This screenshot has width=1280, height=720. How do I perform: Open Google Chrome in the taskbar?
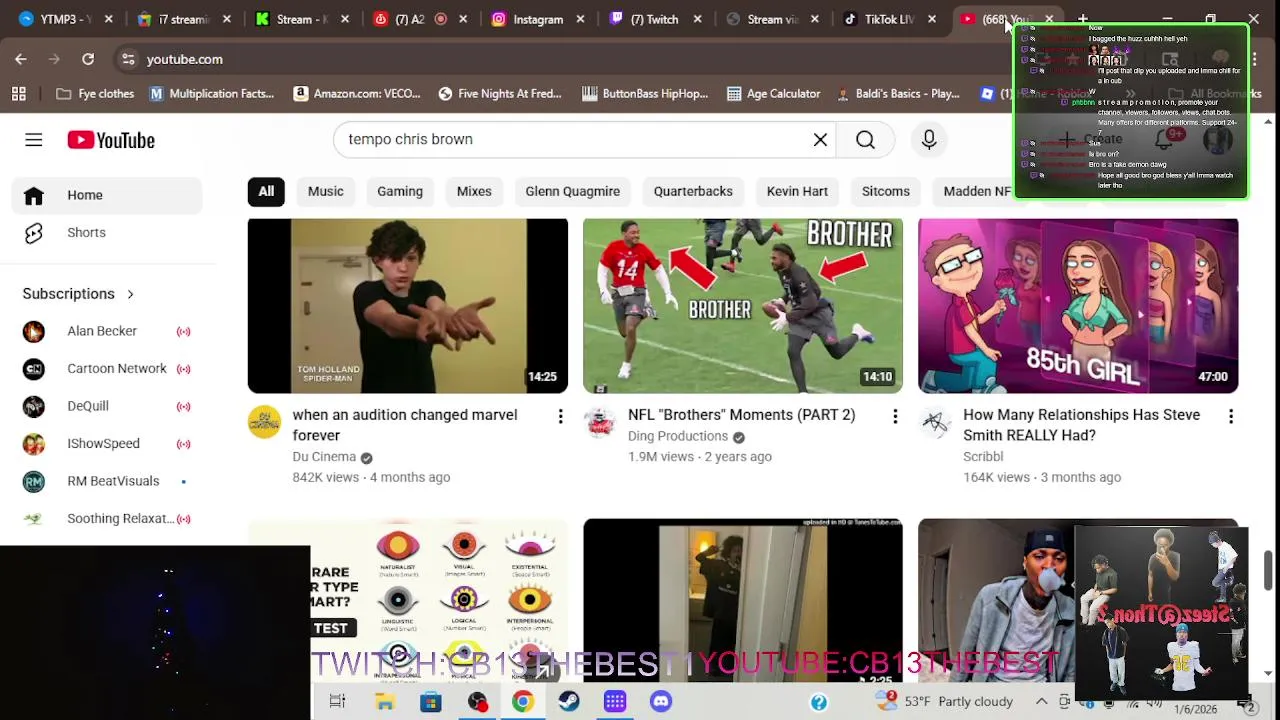[522, 702]
